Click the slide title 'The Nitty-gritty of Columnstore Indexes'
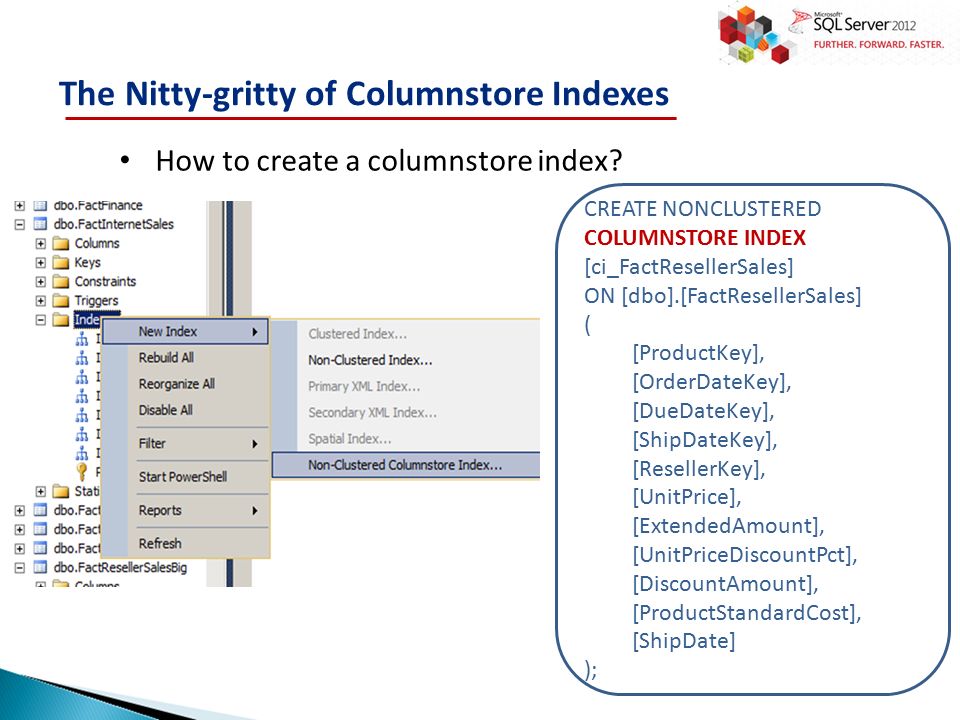Image resolution: width=960 pixels, height=720 pixels. 364,94
